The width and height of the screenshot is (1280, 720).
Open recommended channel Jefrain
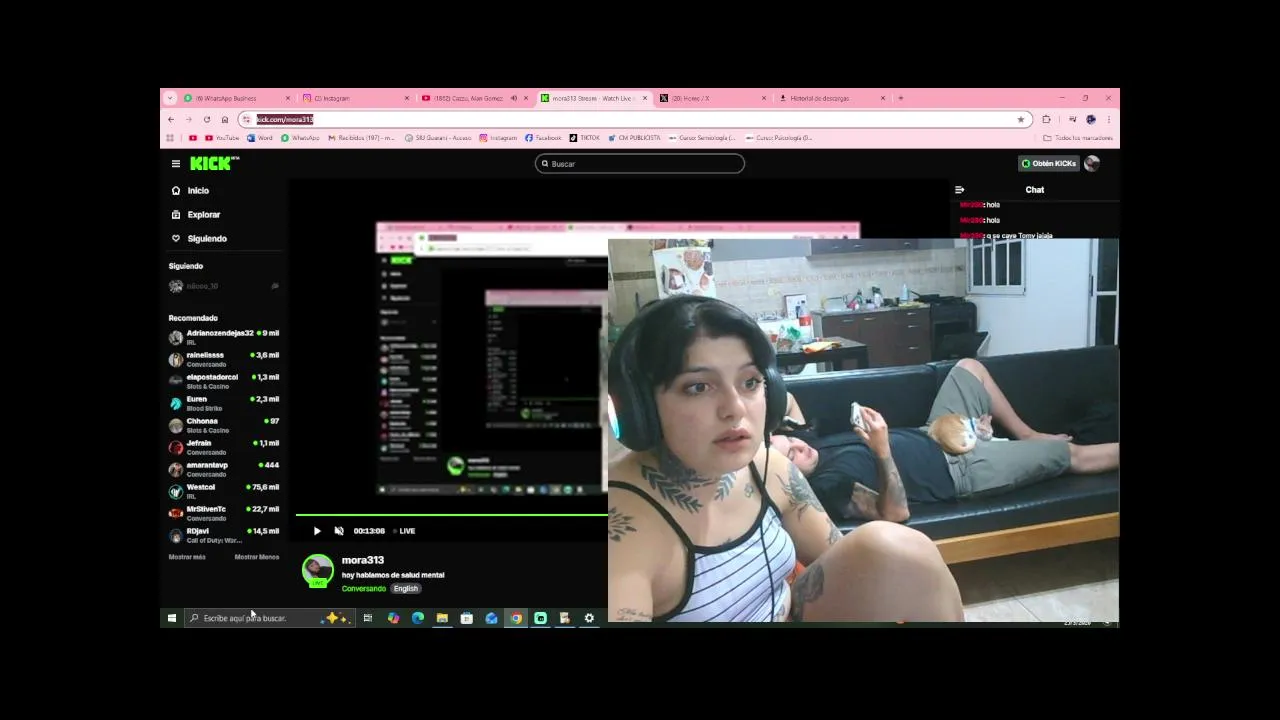pyautogui.click(x=224, y=447)
